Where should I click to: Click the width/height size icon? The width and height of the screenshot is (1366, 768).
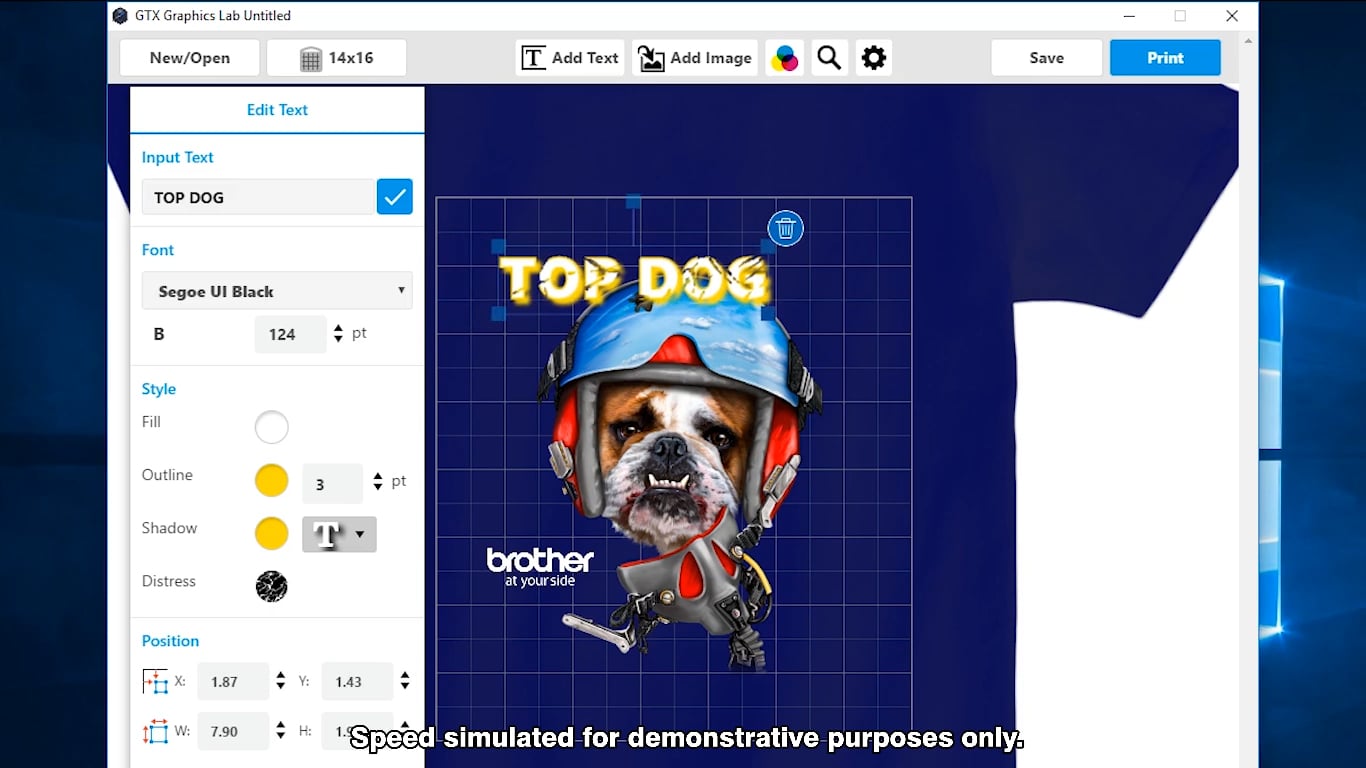155,732
